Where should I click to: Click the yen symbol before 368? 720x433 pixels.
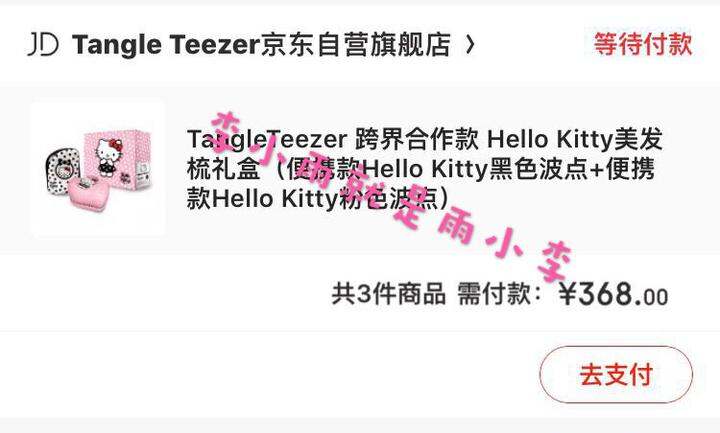coord(568,294)
